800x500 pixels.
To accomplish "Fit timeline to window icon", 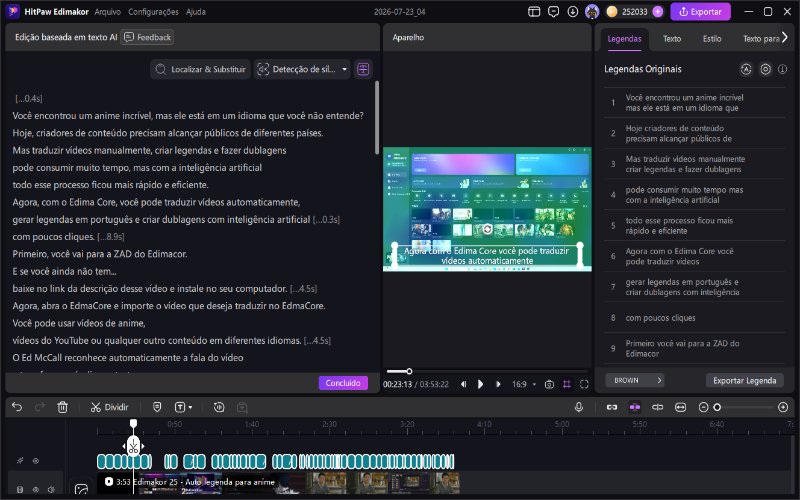I will 681,407.
